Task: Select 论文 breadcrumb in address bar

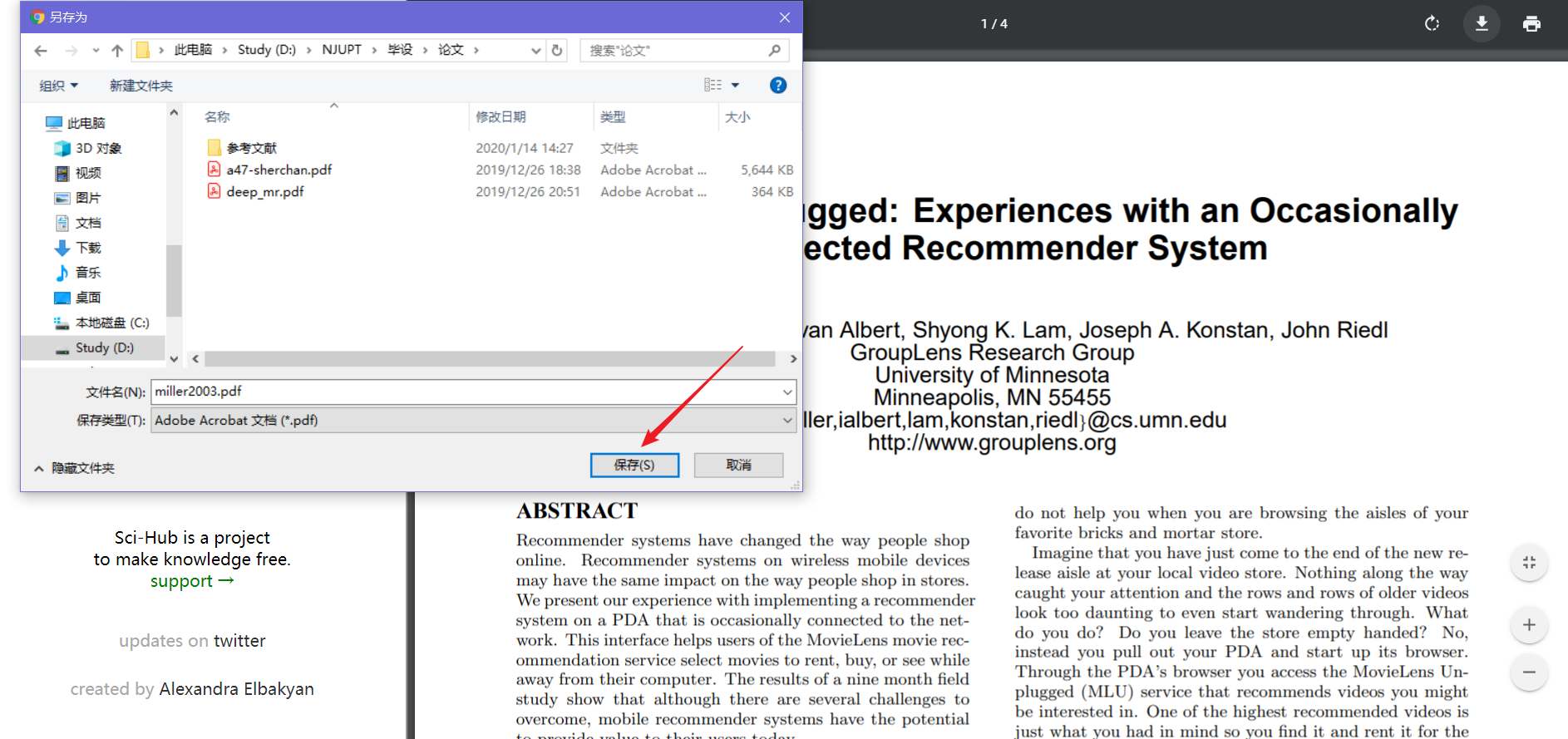Action: (x=451, y=50)
